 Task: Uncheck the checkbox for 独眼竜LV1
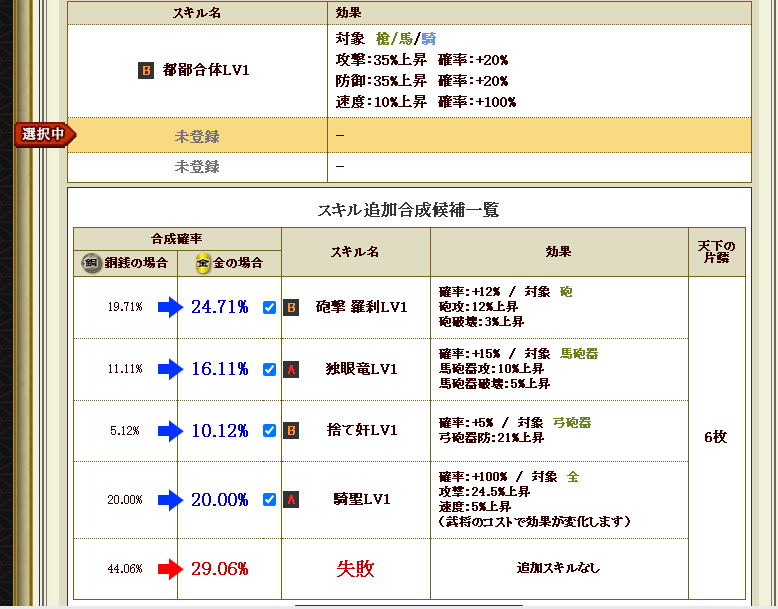pyautogui.click(x=269, y=370)
